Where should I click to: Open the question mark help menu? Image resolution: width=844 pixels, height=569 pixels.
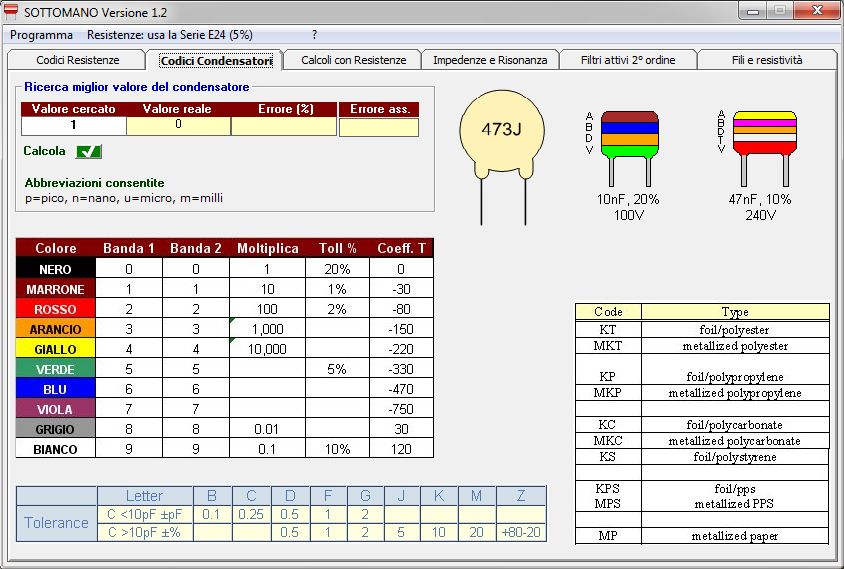[315, 34]
